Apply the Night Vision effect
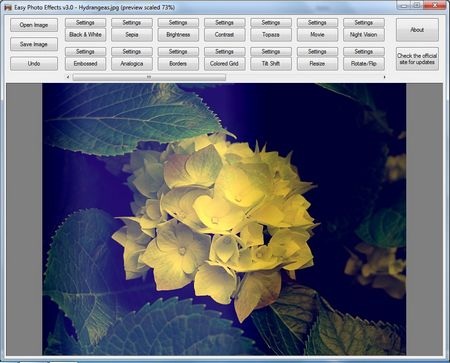 pos(364,35)
